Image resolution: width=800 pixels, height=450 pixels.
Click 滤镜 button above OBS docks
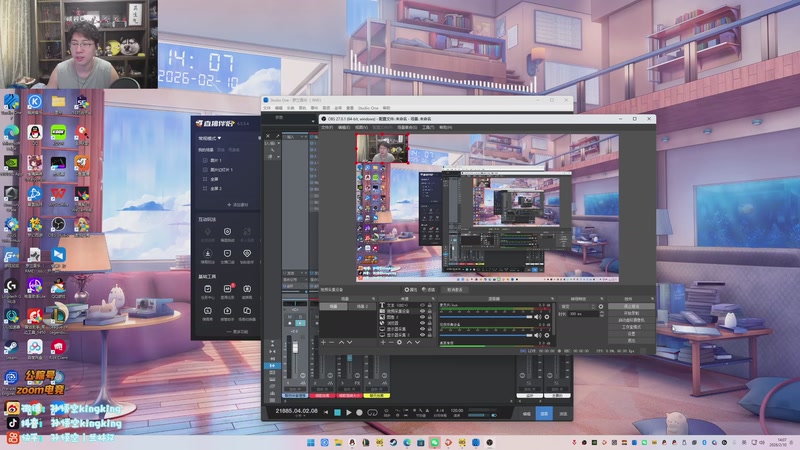(x=428, y=289)
